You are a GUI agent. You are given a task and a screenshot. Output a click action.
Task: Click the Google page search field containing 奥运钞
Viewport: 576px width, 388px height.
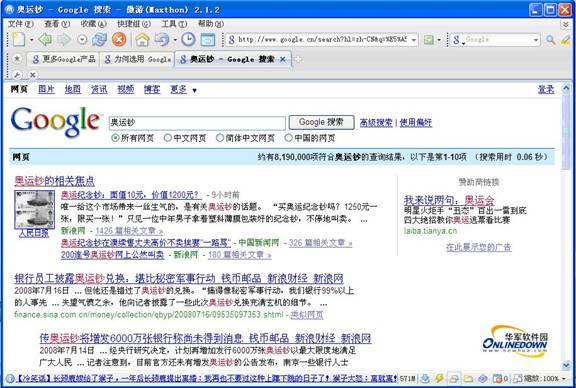[197, 123]
